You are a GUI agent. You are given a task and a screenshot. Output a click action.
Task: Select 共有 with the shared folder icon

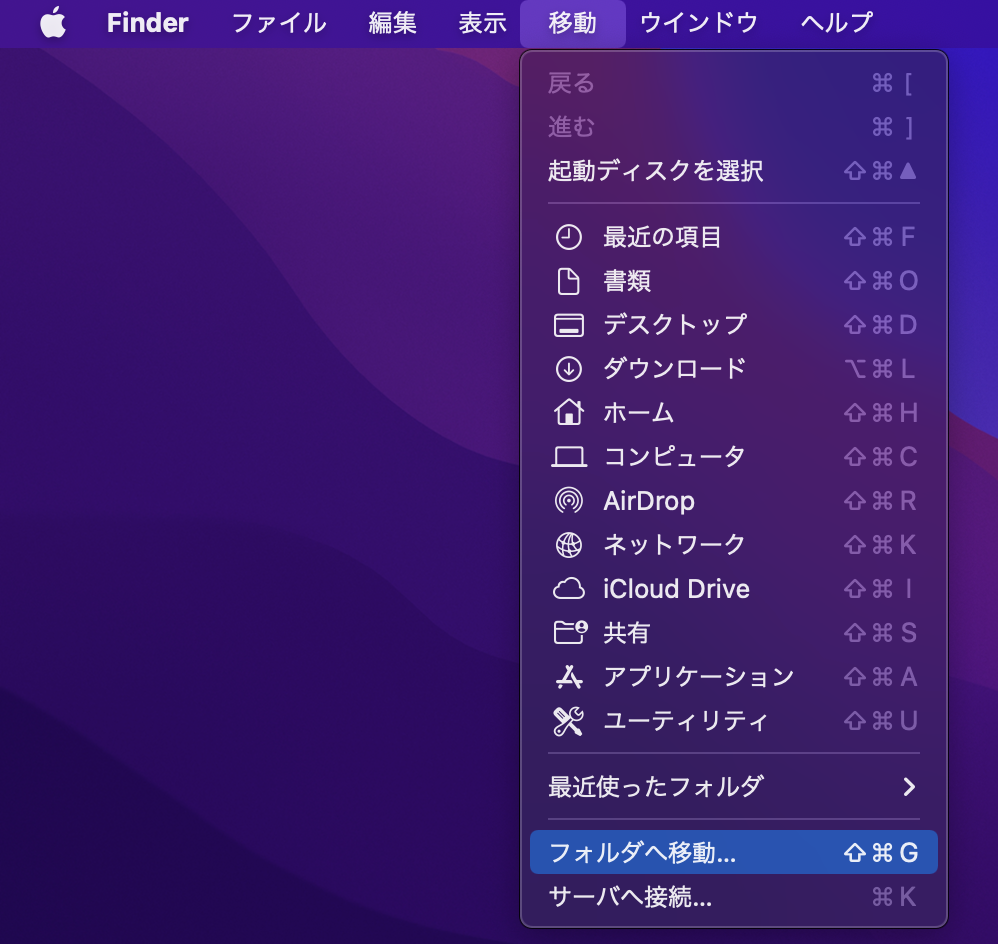[569, 633]
